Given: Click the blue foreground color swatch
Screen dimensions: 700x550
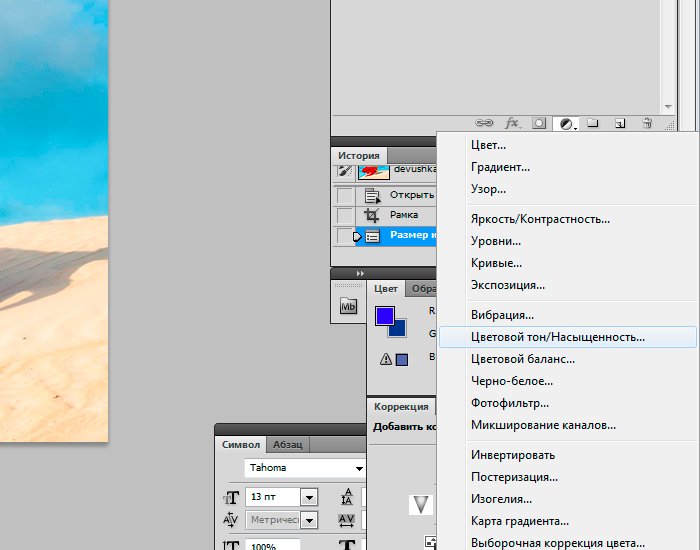Looking at the screenshot, I should point(385,316).
